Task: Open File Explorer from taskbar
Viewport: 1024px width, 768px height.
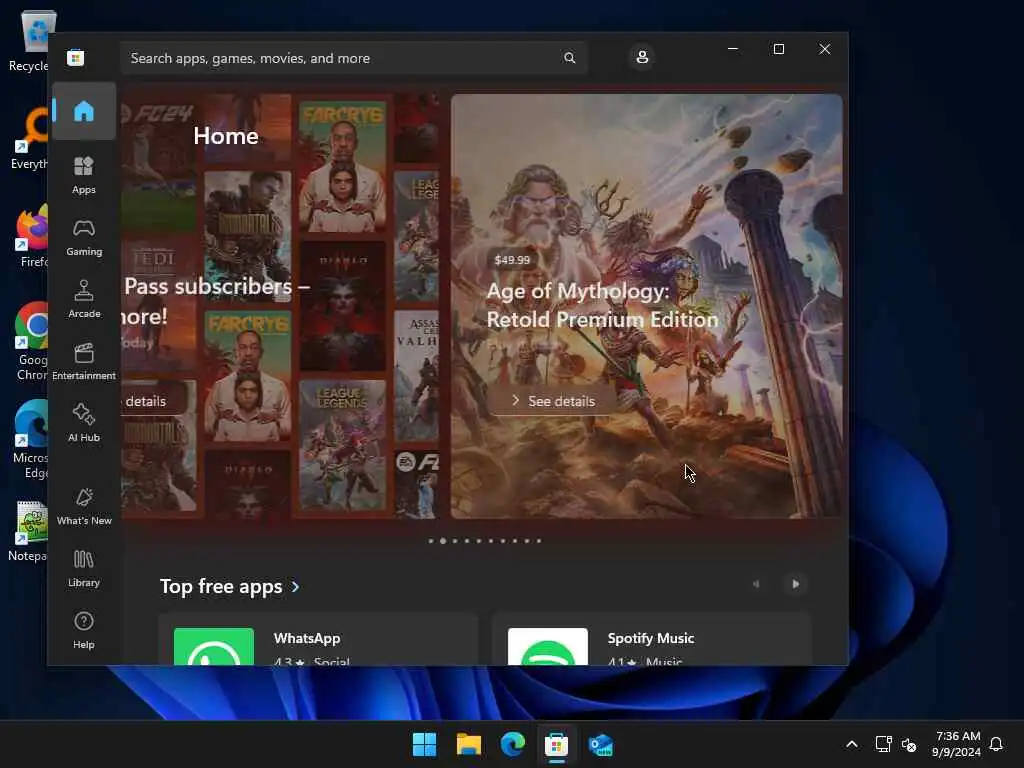Action: [469, 744]
